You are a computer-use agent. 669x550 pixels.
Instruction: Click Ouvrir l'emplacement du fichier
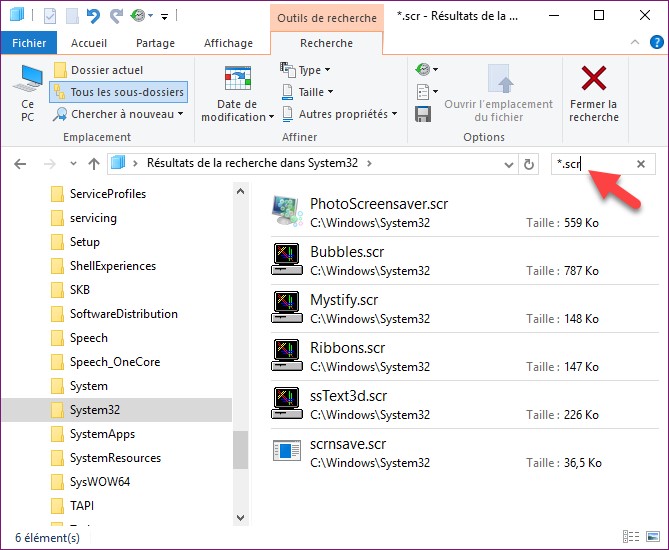coord(498,93)
